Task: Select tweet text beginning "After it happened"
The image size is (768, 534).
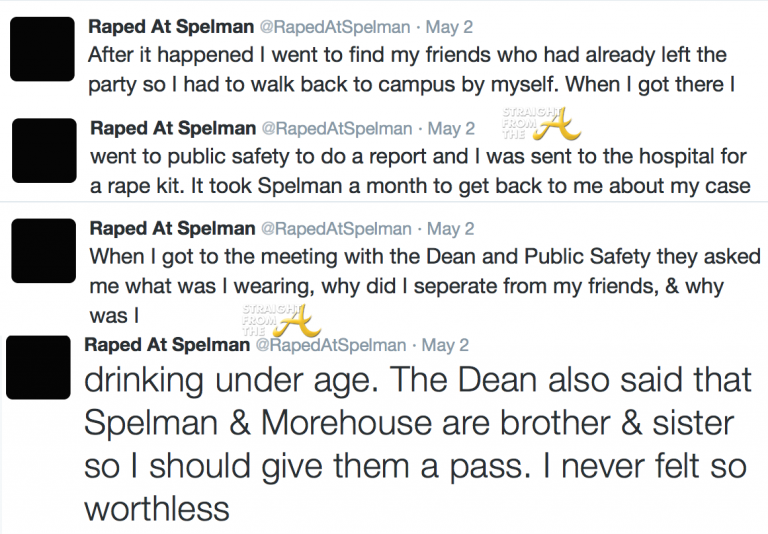Action: (x=415, y=69)
